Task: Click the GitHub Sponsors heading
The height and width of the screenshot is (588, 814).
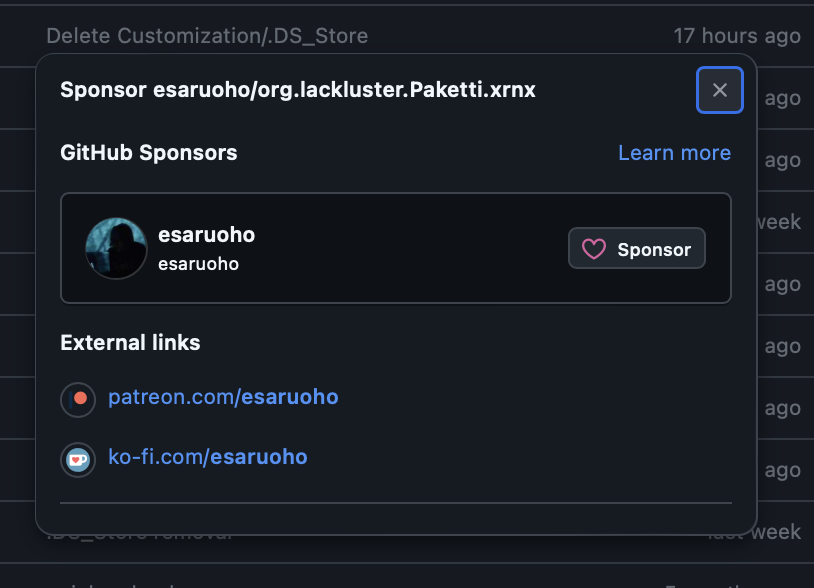Action: coord(149,153)
